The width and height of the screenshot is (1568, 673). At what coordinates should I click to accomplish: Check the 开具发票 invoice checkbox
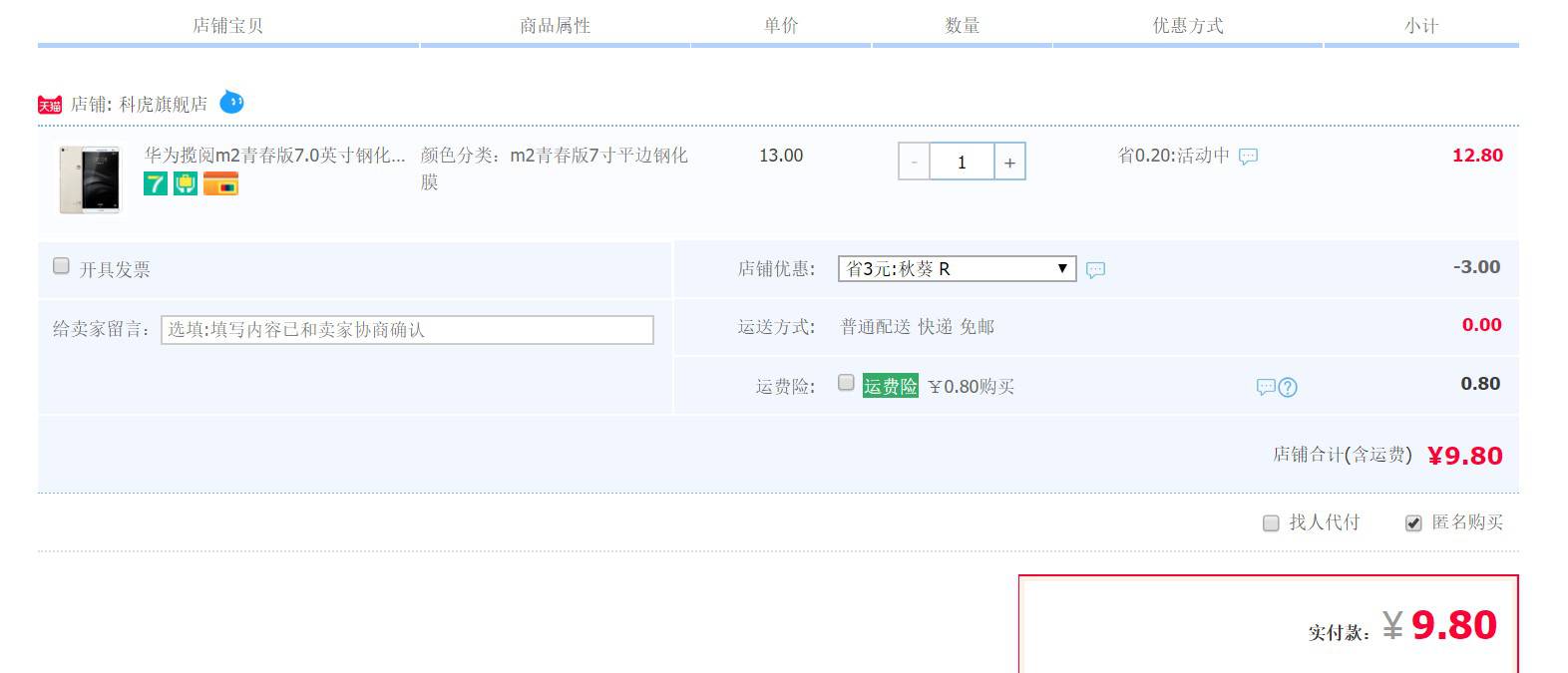pyautogui.click(x=61, y=266)
